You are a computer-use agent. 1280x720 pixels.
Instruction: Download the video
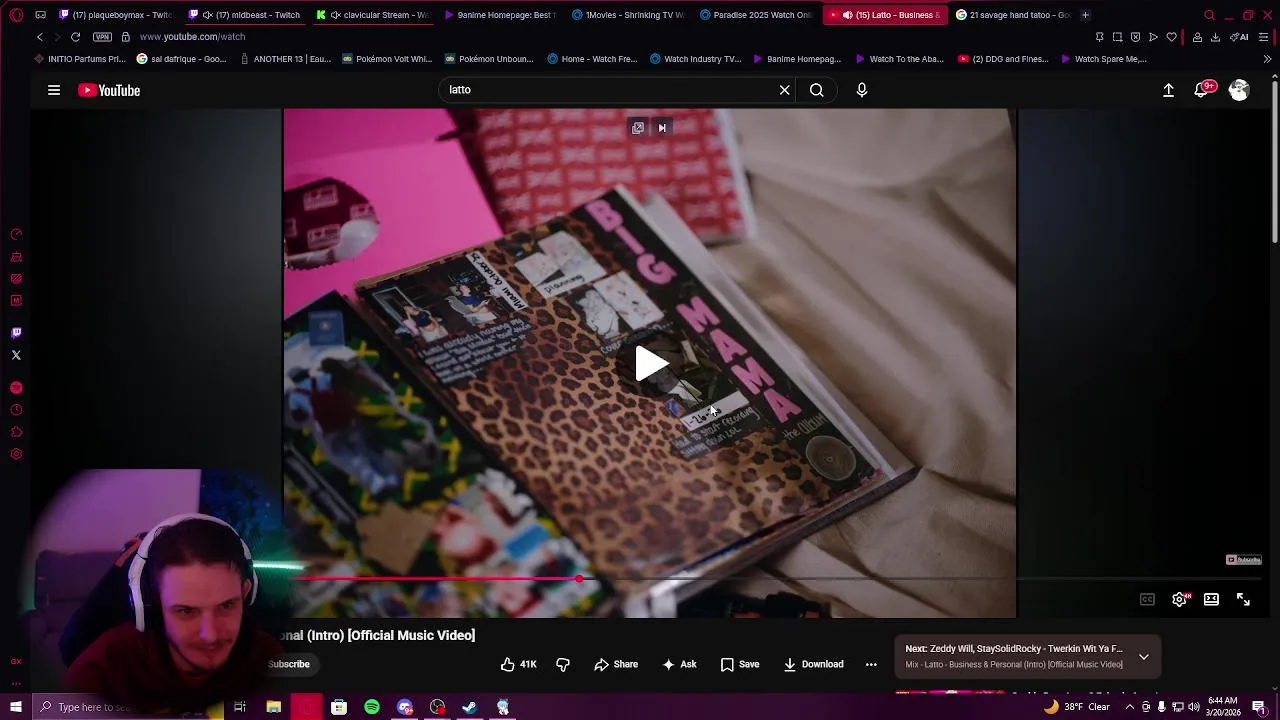click(x=813, y=664)
